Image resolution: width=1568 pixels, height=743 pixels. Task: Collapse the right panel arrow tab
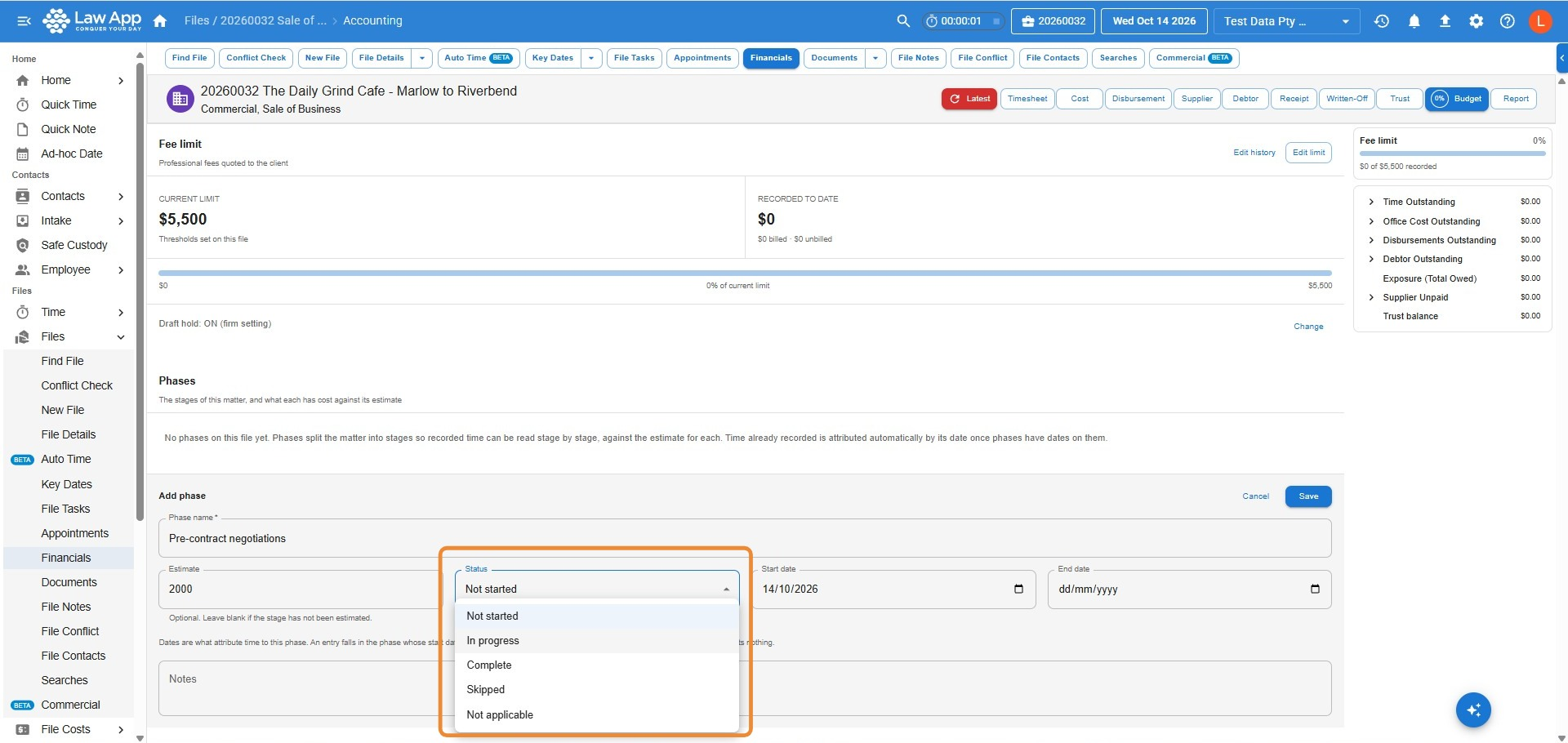[1561, 58]
